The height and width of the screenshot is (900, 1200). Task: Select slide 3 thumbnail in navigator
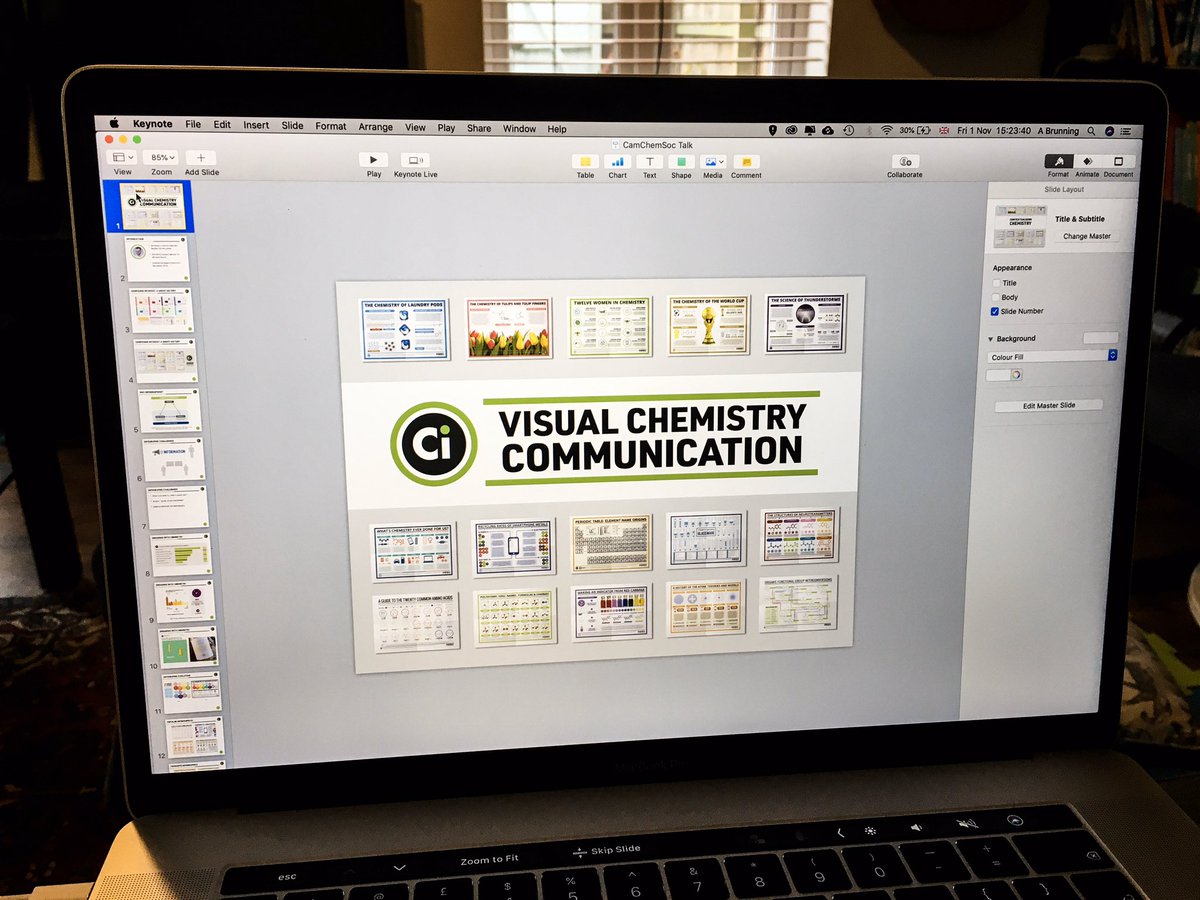161,311
